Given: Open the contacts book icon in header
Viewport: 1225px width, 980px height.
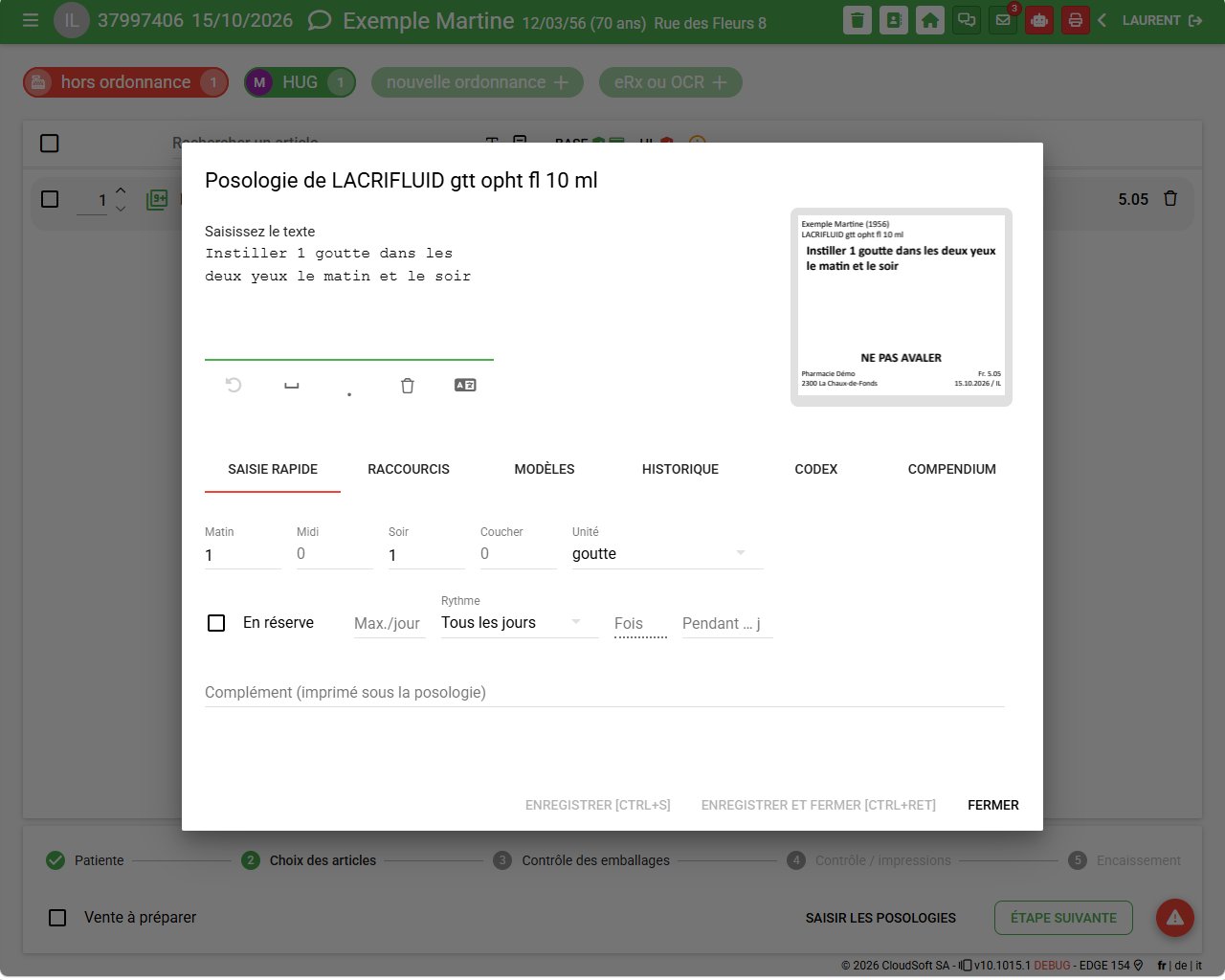Looking at the screenshot, I should 894,20.
